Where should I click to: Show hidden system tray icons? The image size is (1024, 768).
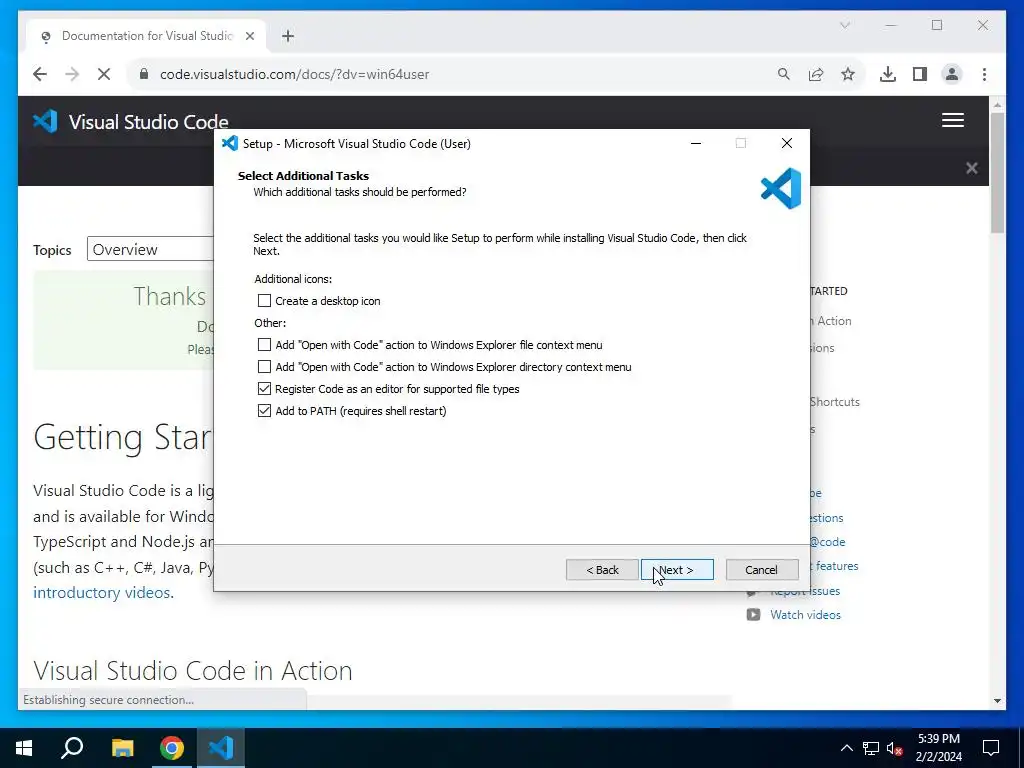click(x=846, y=748)
